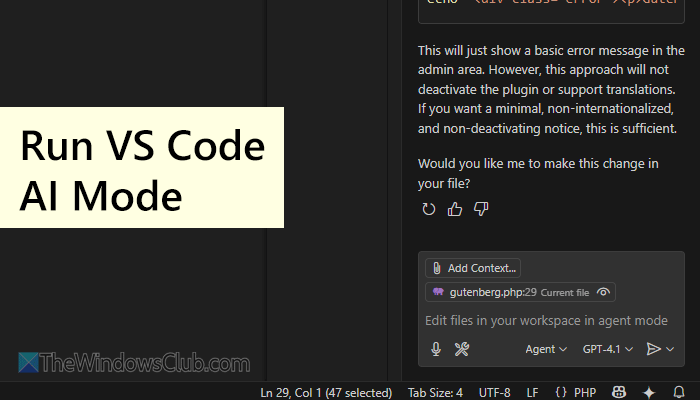Click the Add Context button

click(473, 268)
